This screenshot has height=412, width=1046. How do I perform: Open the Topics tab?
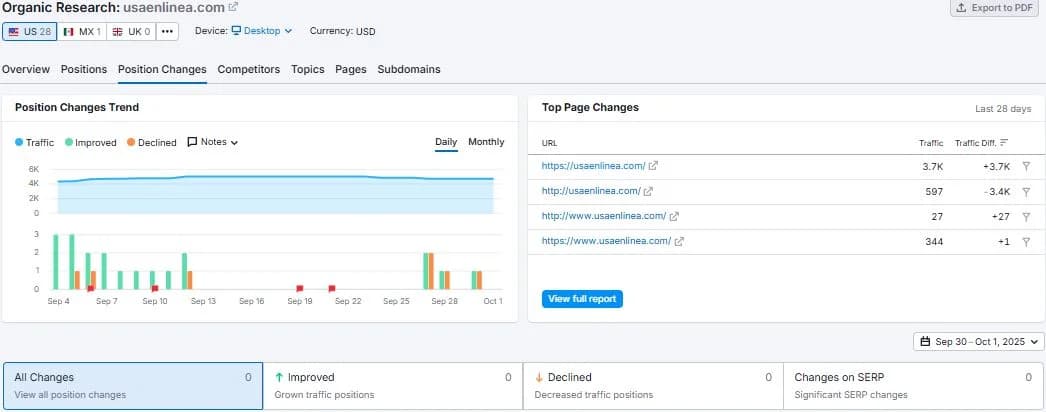pos(308,69)
